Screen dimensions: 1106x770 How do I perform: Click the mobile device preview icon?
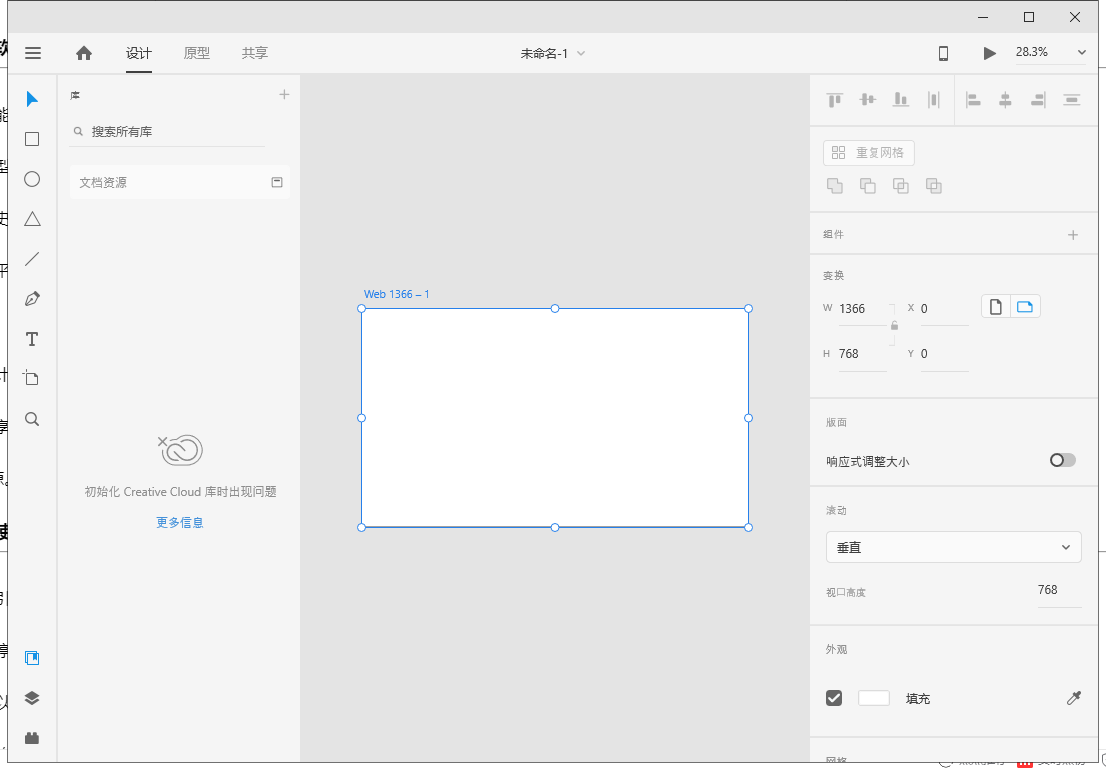pyautogui.click(x=943, y=53)
